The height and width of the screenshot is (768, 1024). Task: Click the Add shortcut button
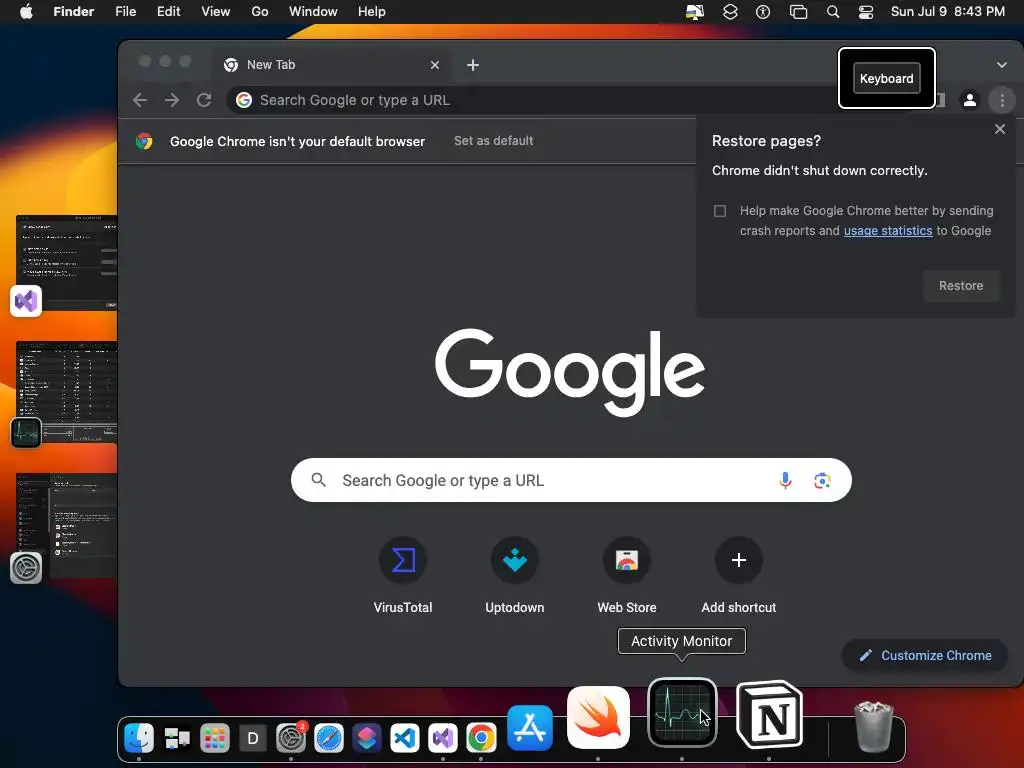739,575
